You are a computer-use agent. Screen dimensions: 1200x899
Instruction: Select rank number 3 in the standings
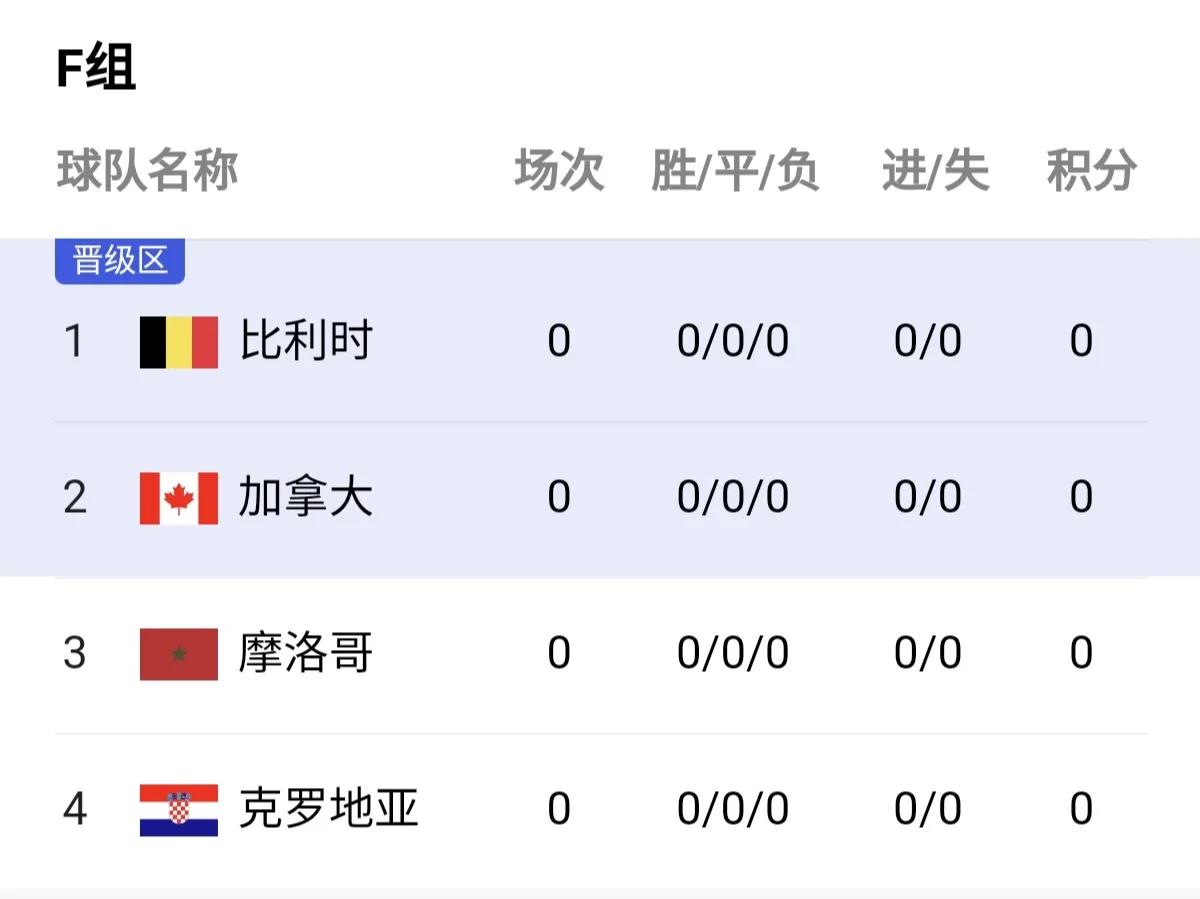pyautogui.click(x=75, y=654)
